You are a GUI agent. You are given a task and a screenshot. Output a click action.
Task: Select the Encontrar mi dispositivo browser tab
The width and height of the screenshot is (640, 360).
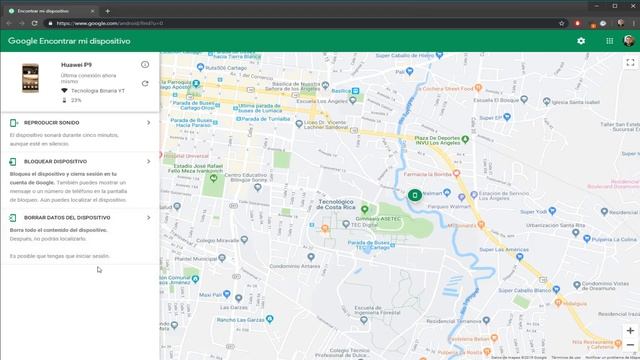51,11
